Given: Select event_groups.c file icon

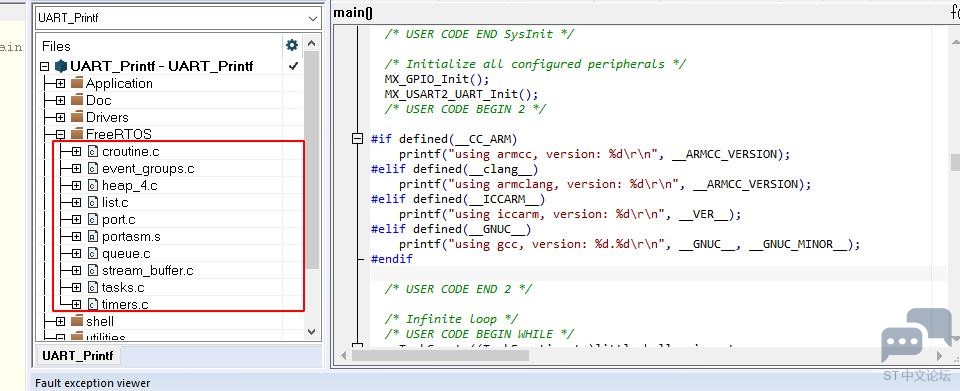Looking at the screenshot, I should 92,168.
